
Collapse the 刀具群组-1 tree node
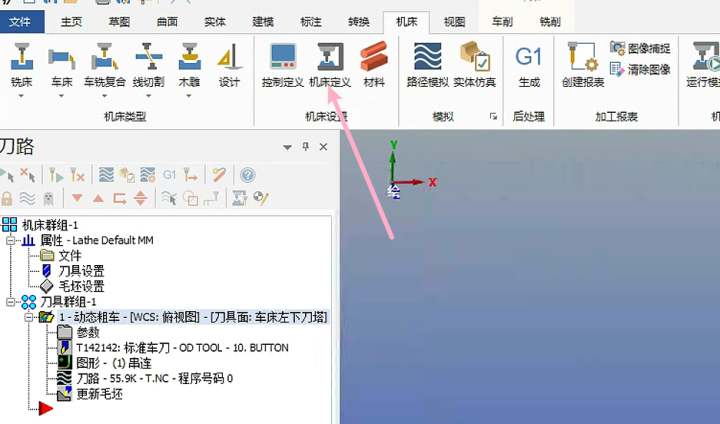(x=11, y=301)
